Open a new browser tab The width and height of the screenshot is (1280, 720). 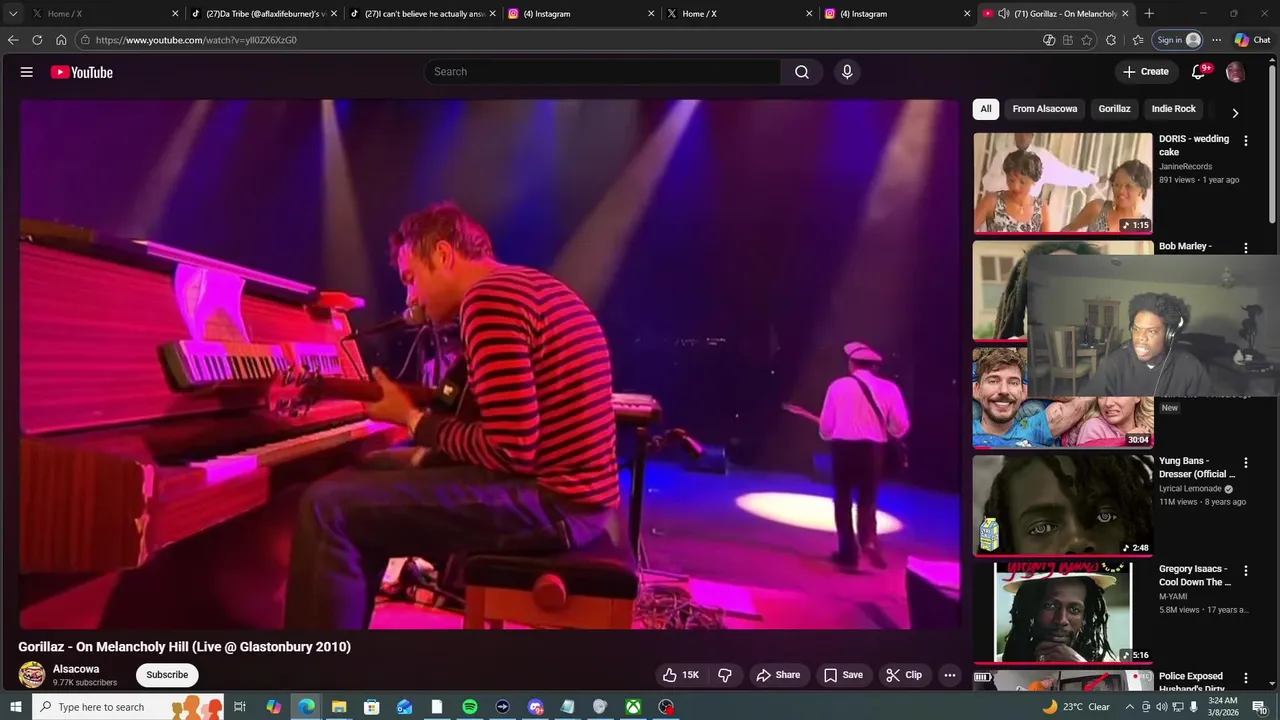tap(1149, 14)
